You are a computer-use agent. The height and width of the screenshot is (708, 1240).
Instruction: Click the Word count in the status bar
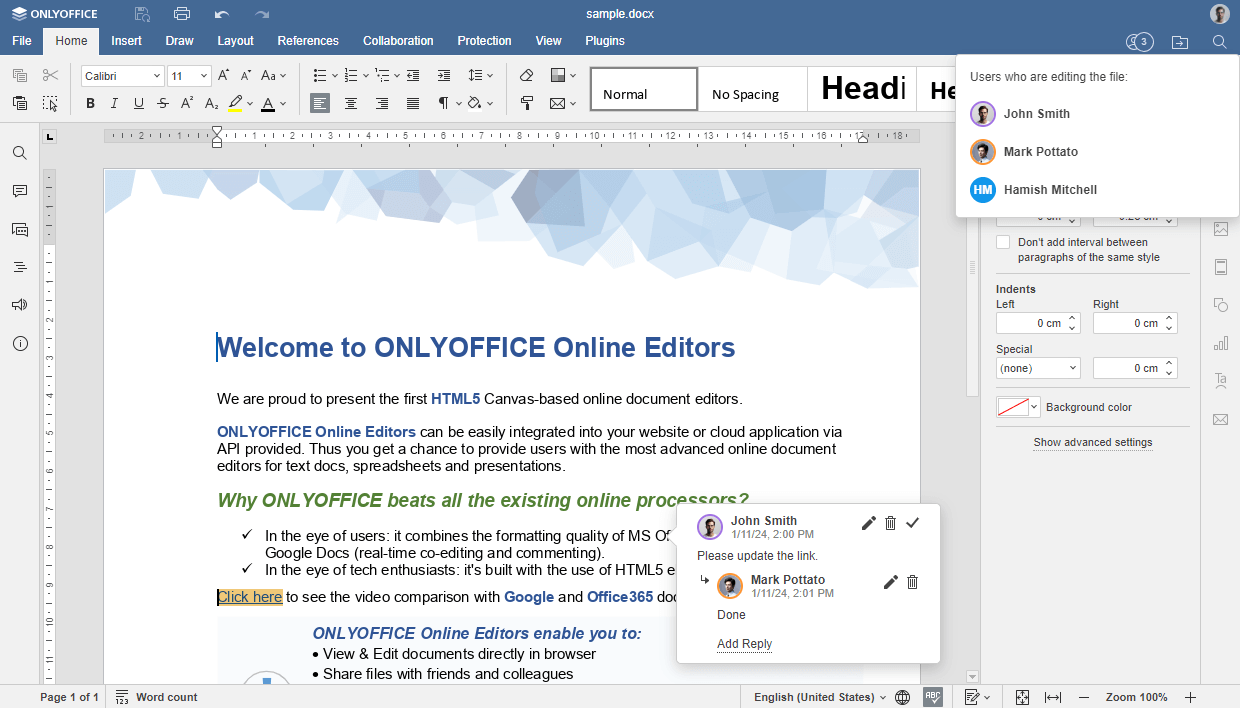pyautogui.click(x=167, y=697)
